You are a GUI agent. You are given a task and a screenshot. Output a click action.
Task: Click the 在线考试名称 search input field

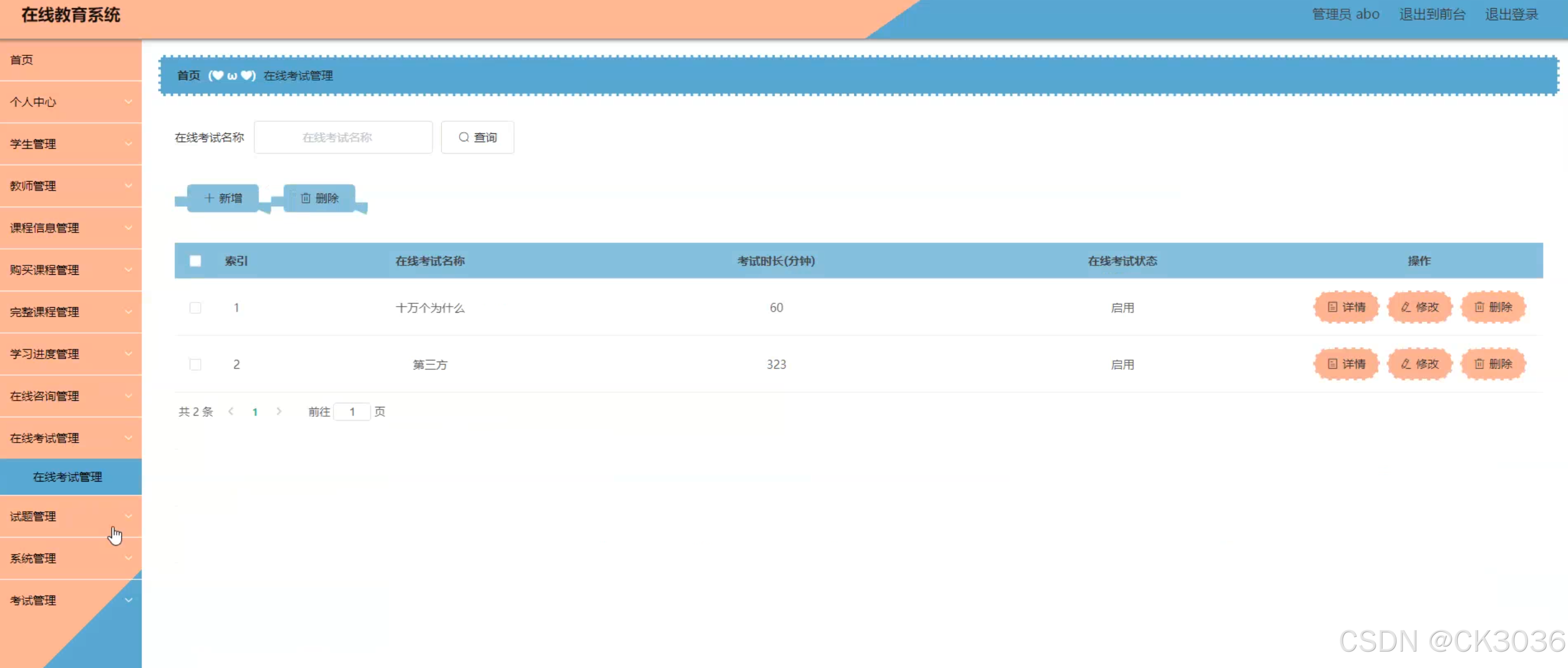point(343,138)
